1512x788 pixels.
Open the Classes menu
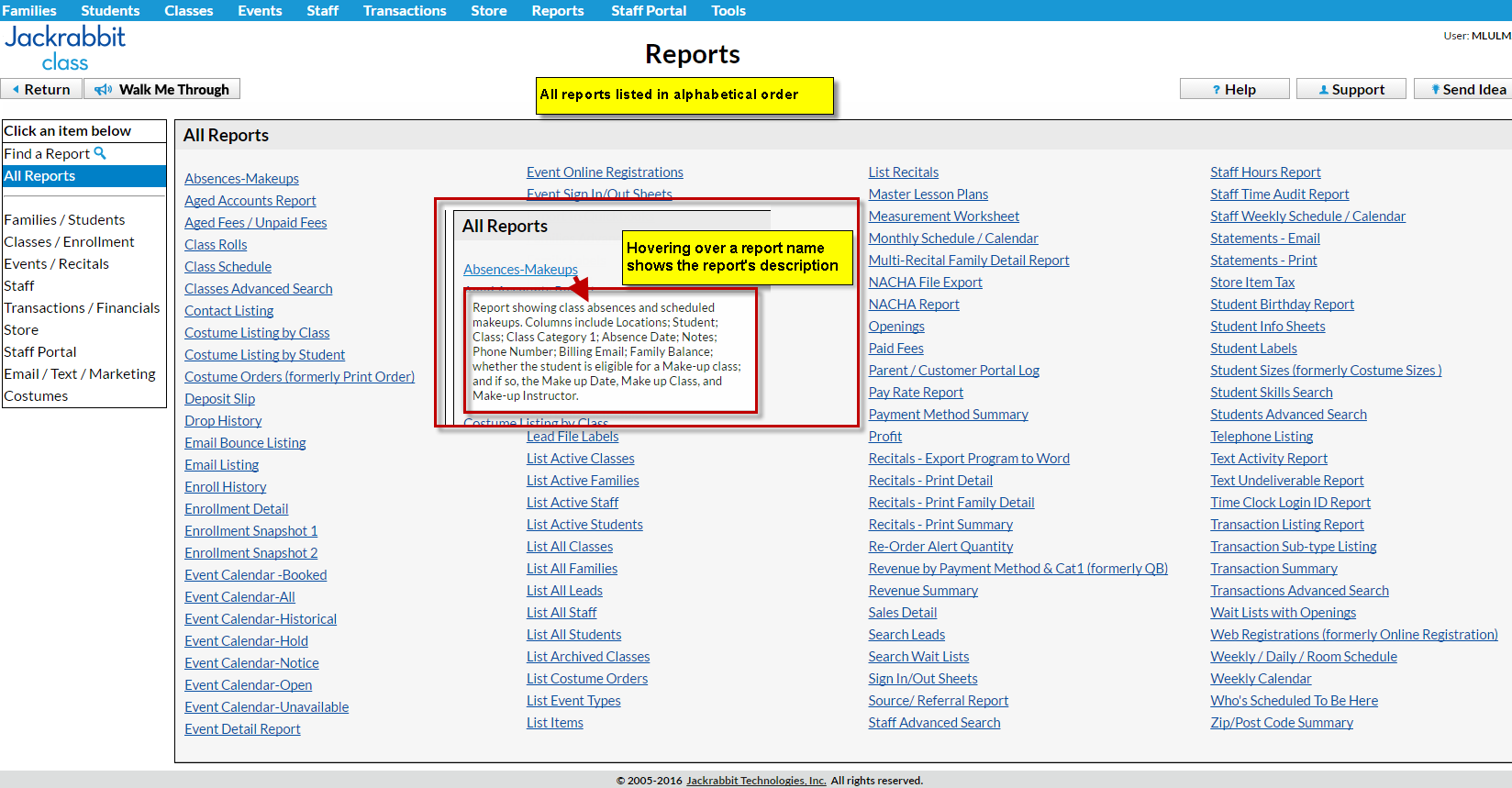189,10
